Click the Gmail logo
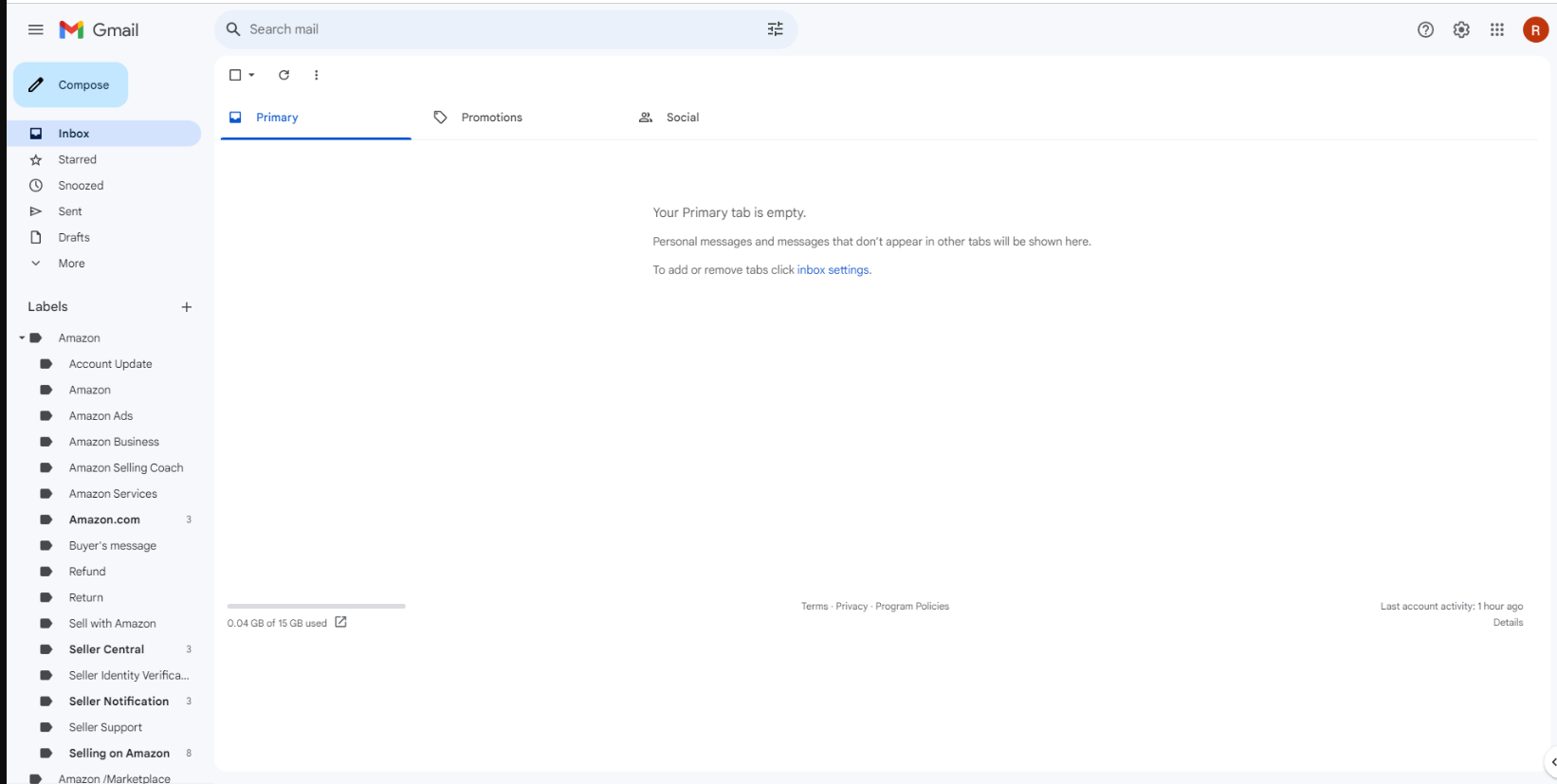 (99, 29)
